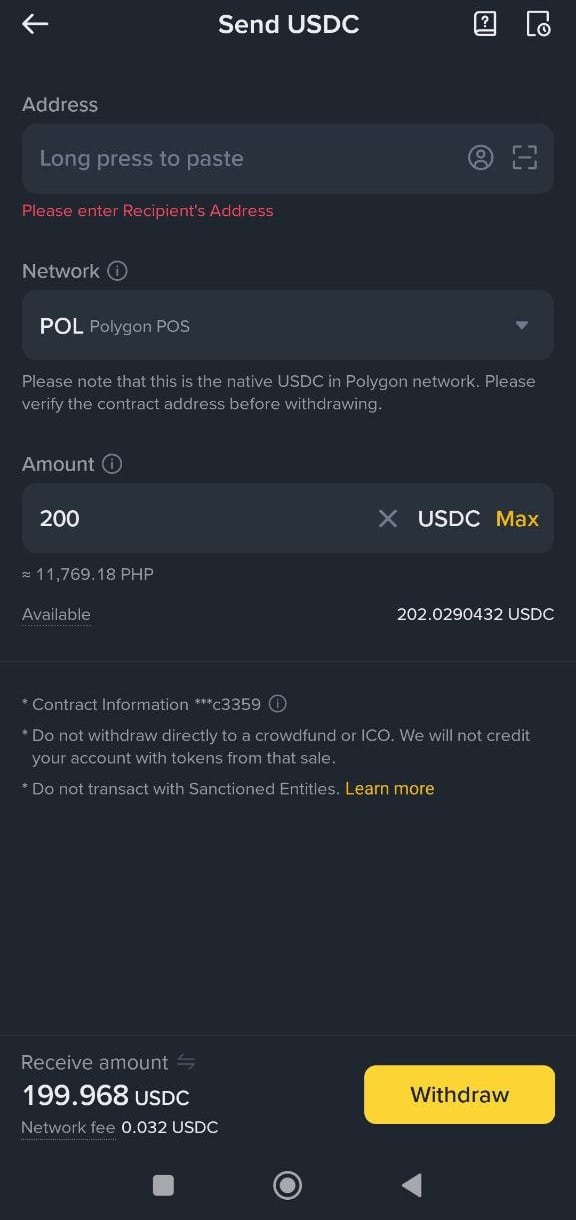Tap the back arrow to exit Send USDC
The image size is (576, 1220).
[34, 24]
